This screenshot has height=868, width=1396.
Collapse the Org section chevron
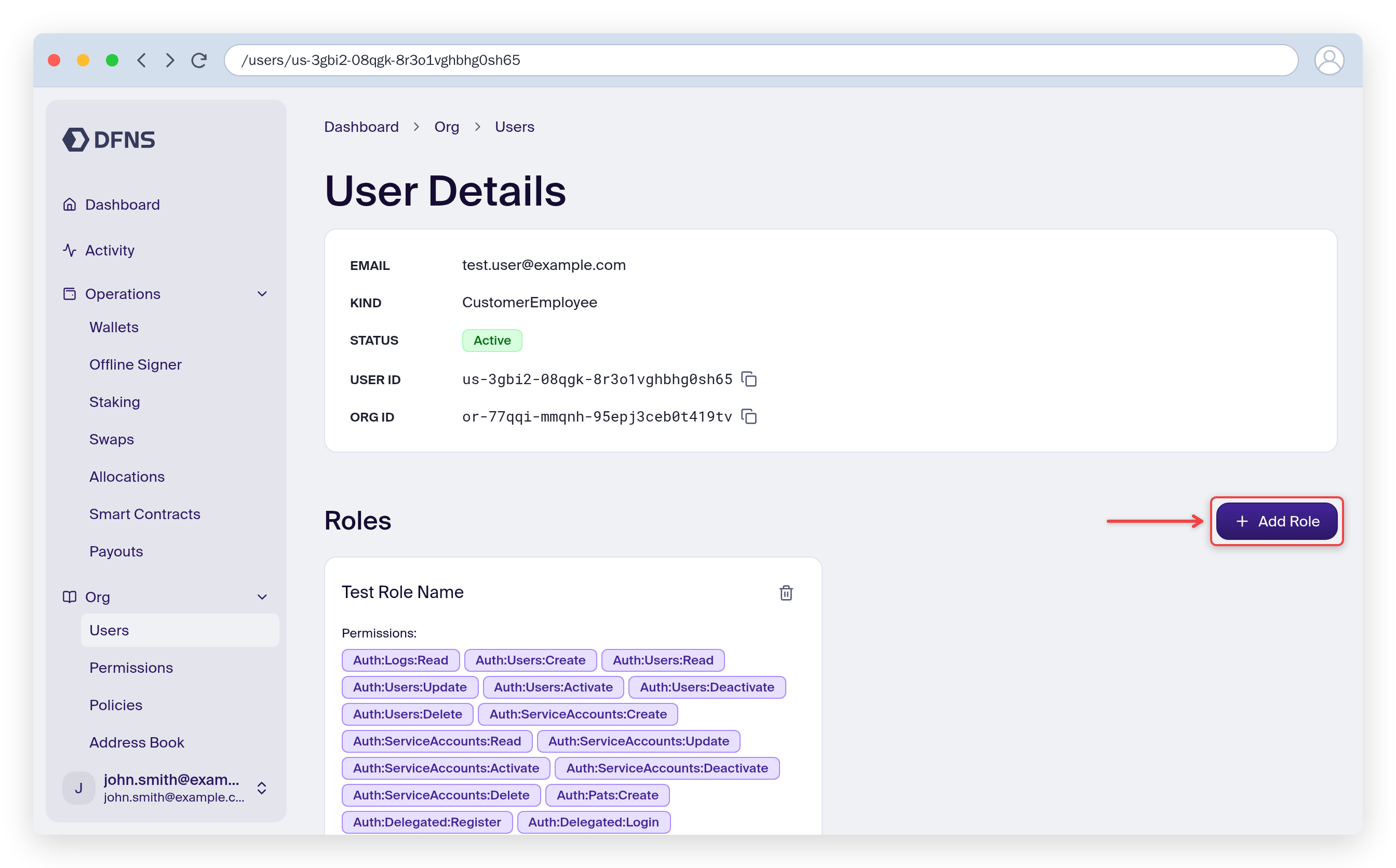pyautogui.click(x=262, y=597)
